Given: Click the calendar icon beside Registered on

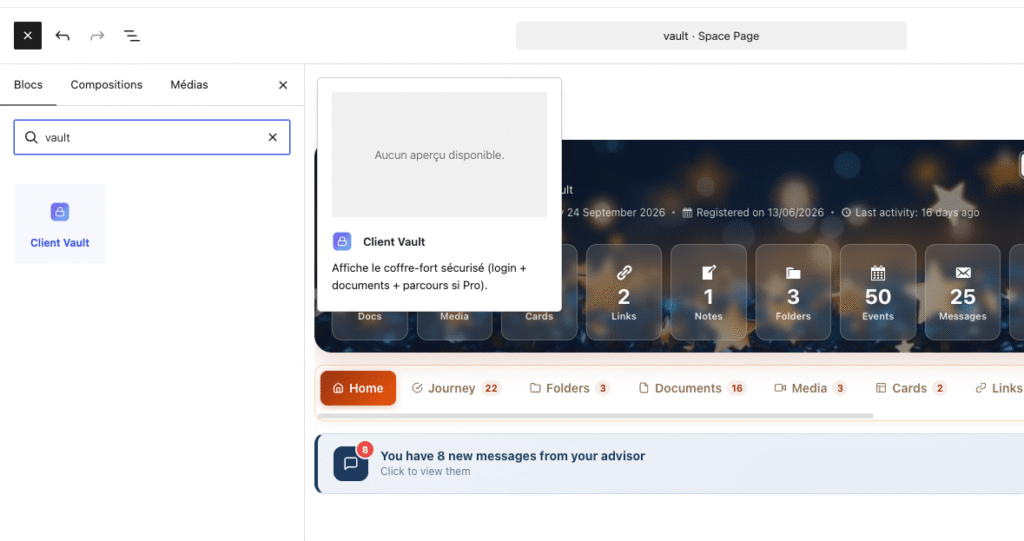Looking at the screenshot, I should click(687, 212).
